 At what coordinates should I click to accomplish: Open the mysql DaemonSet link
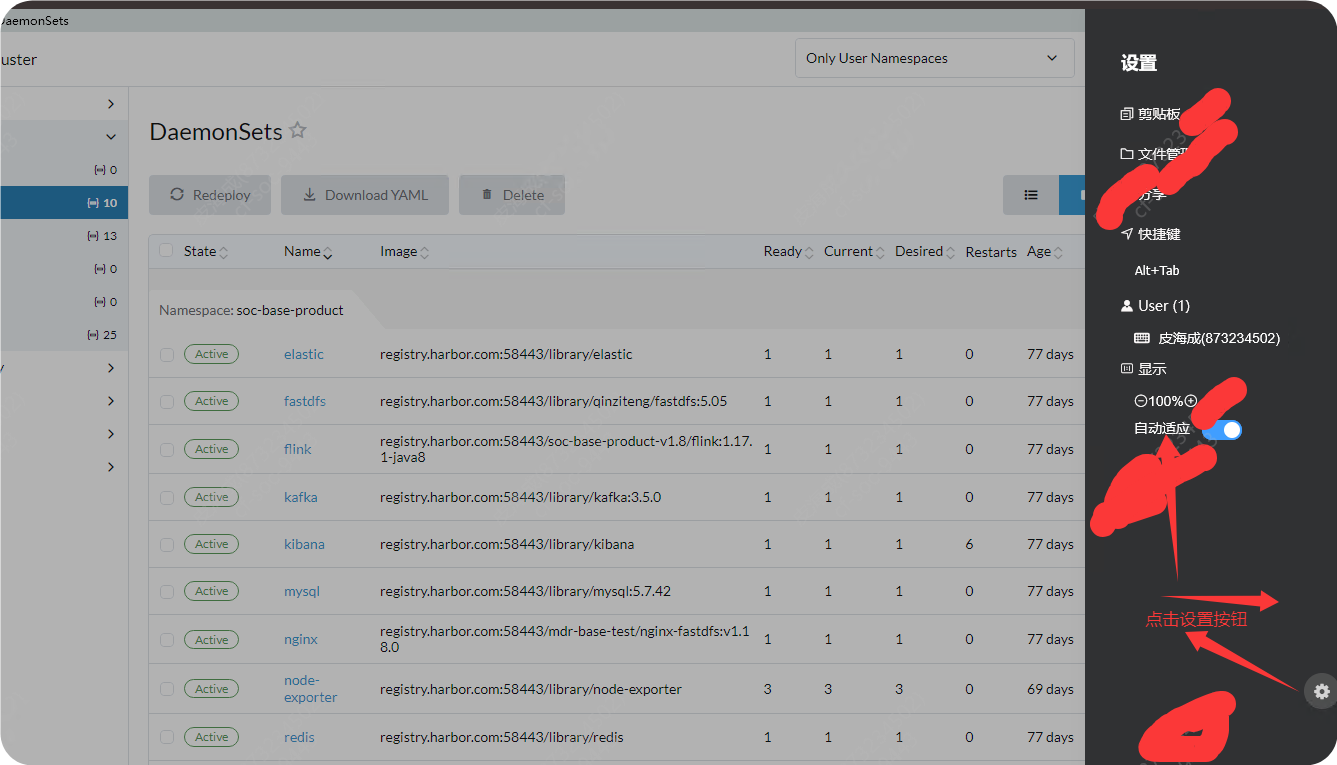[x=302, y=591]
